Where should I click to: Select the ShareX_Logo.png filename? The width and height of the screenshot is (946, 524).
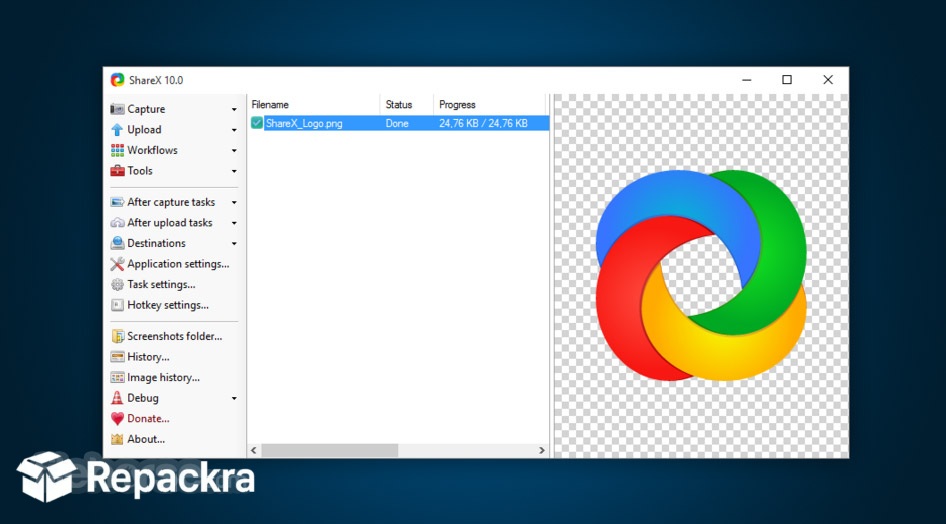point(304,123)
